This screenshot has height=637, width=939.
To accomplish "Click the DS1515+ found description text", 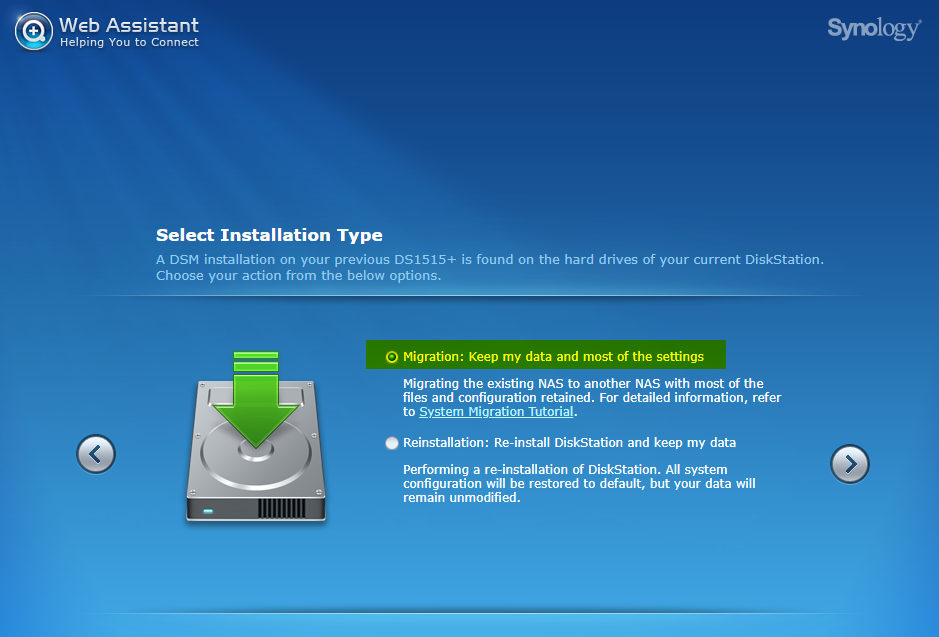I will point(489,260).
